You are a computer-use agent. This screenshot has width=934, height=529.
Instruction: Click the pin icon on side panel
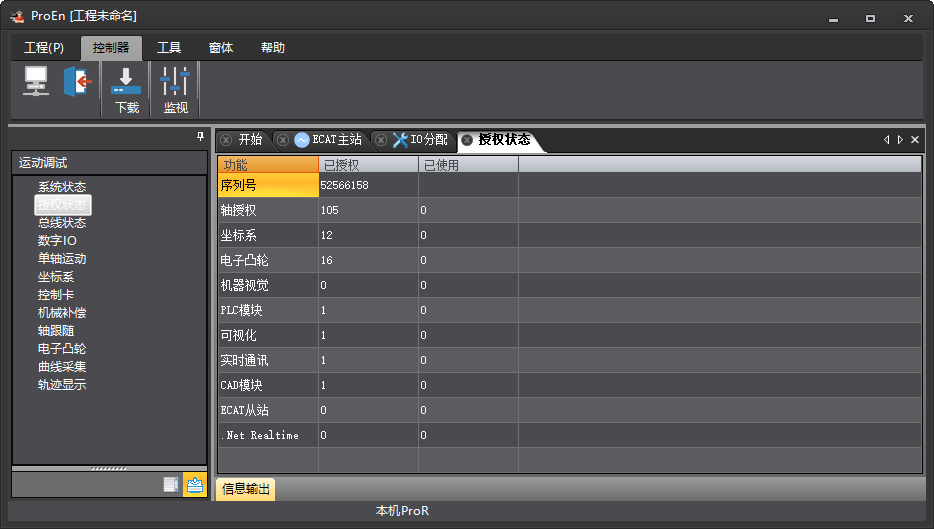point(200,136)
